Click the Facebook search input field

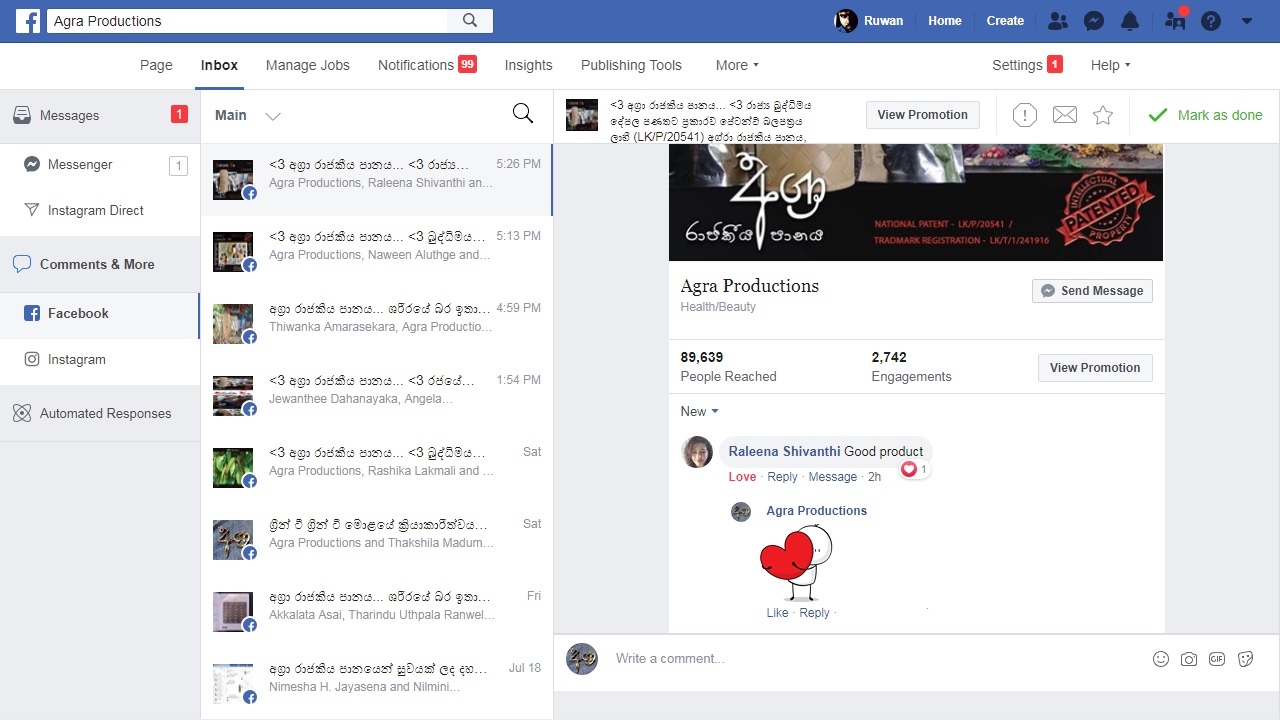(x=248, y=20)
